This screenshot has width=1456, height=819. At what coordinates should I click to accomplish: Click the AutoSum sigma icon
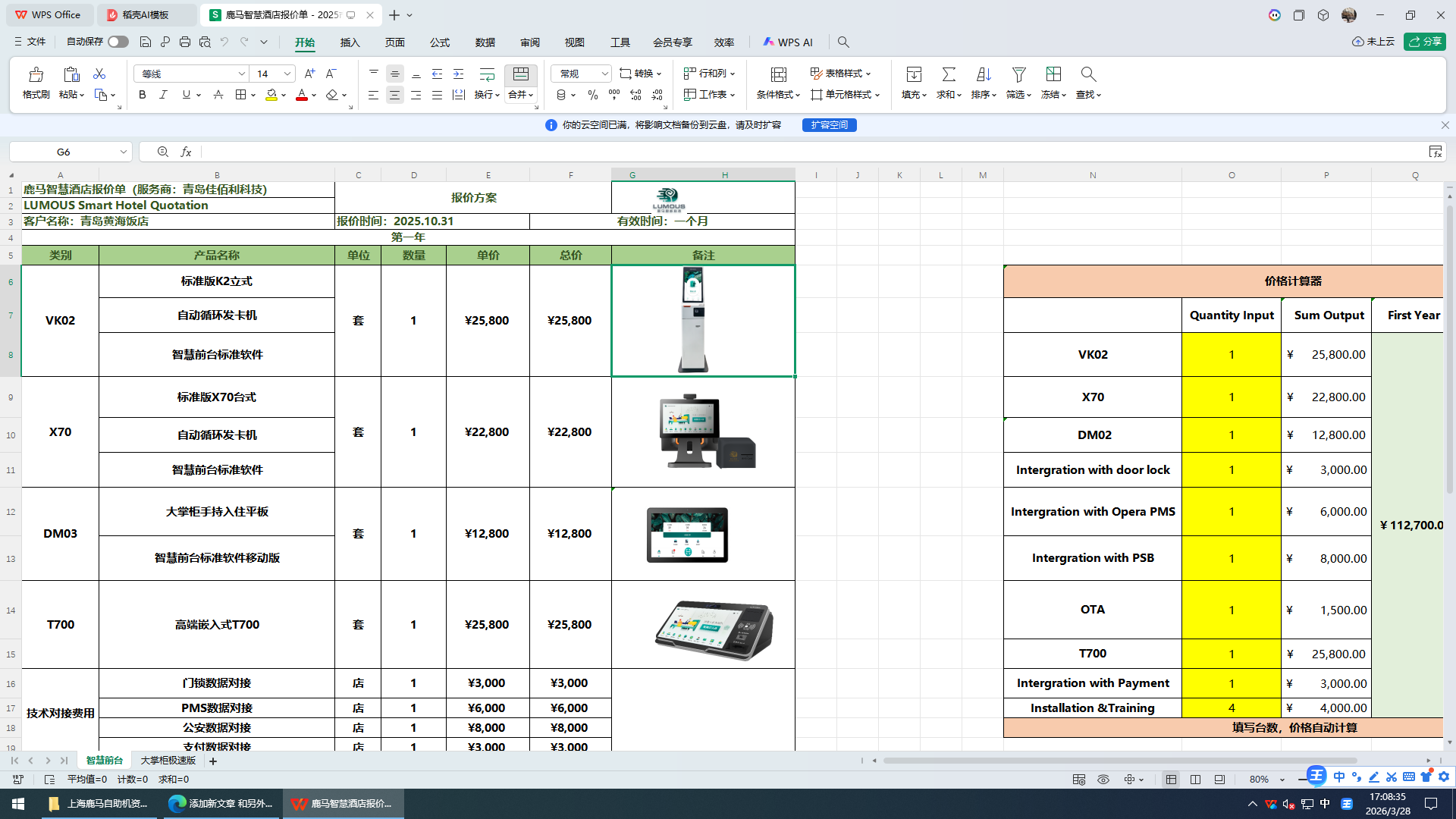pos(948,74)
